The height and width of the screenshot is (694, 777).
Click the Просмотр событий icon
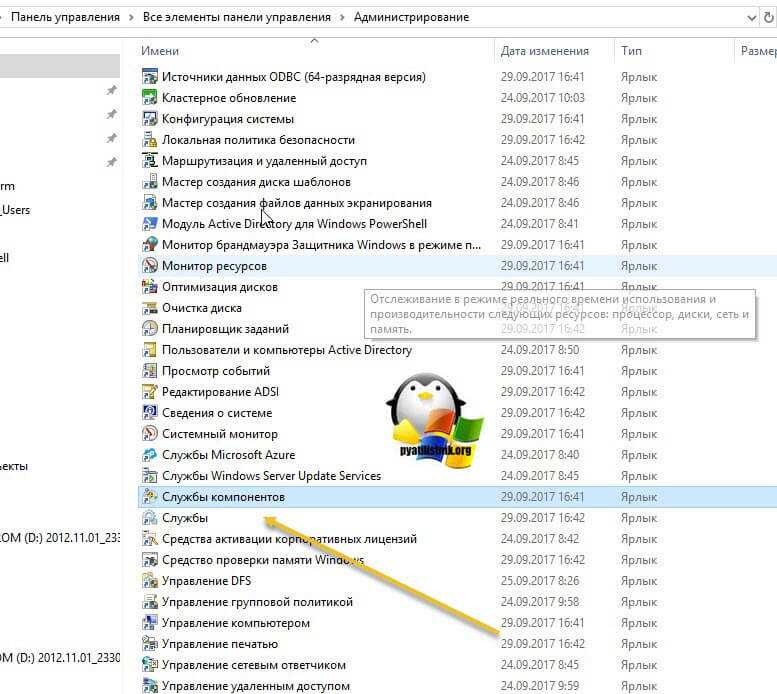[x=150, y=371]
